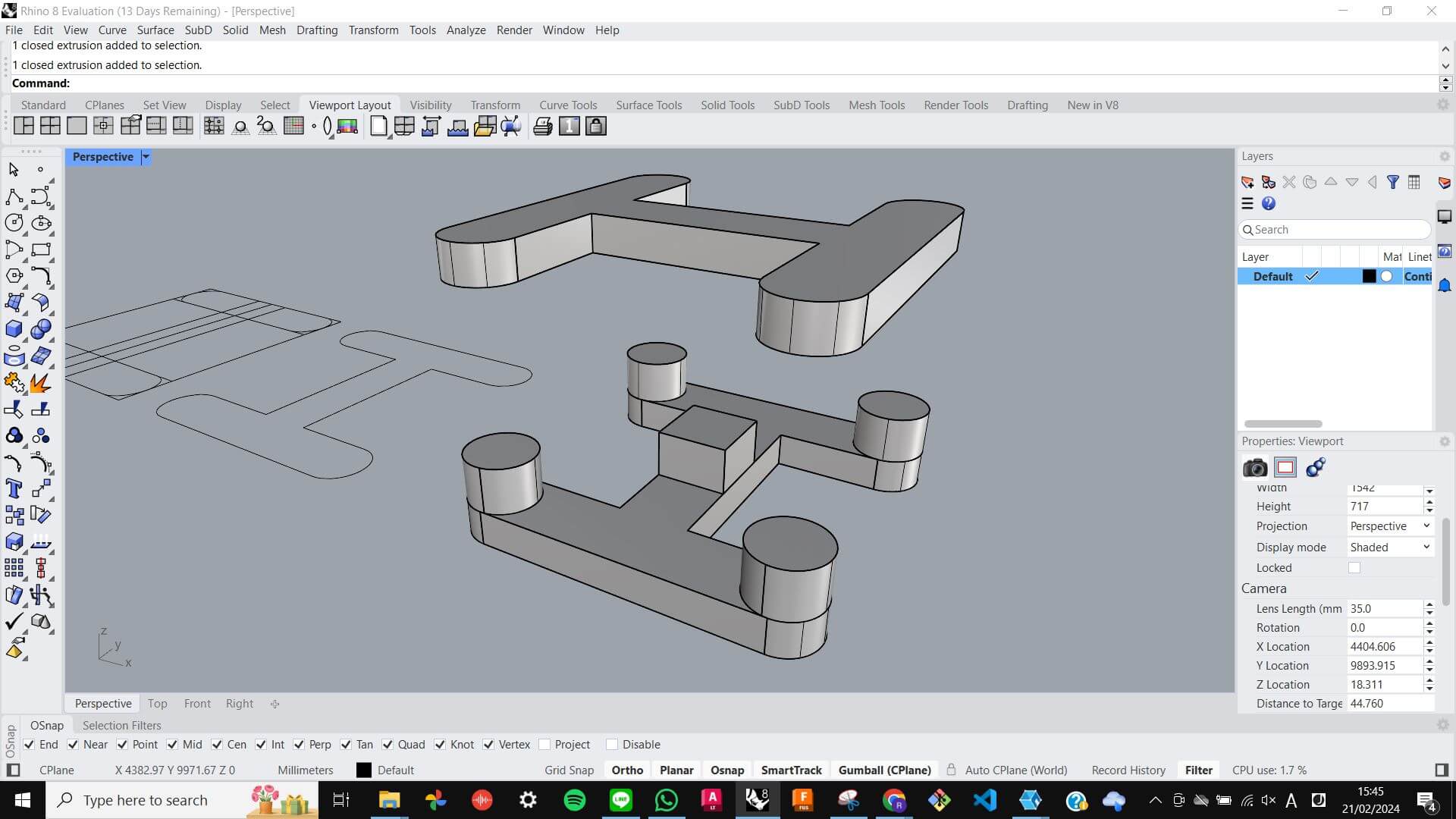
Task: Click the black color swatch of Default layer
Action: 1369,277
